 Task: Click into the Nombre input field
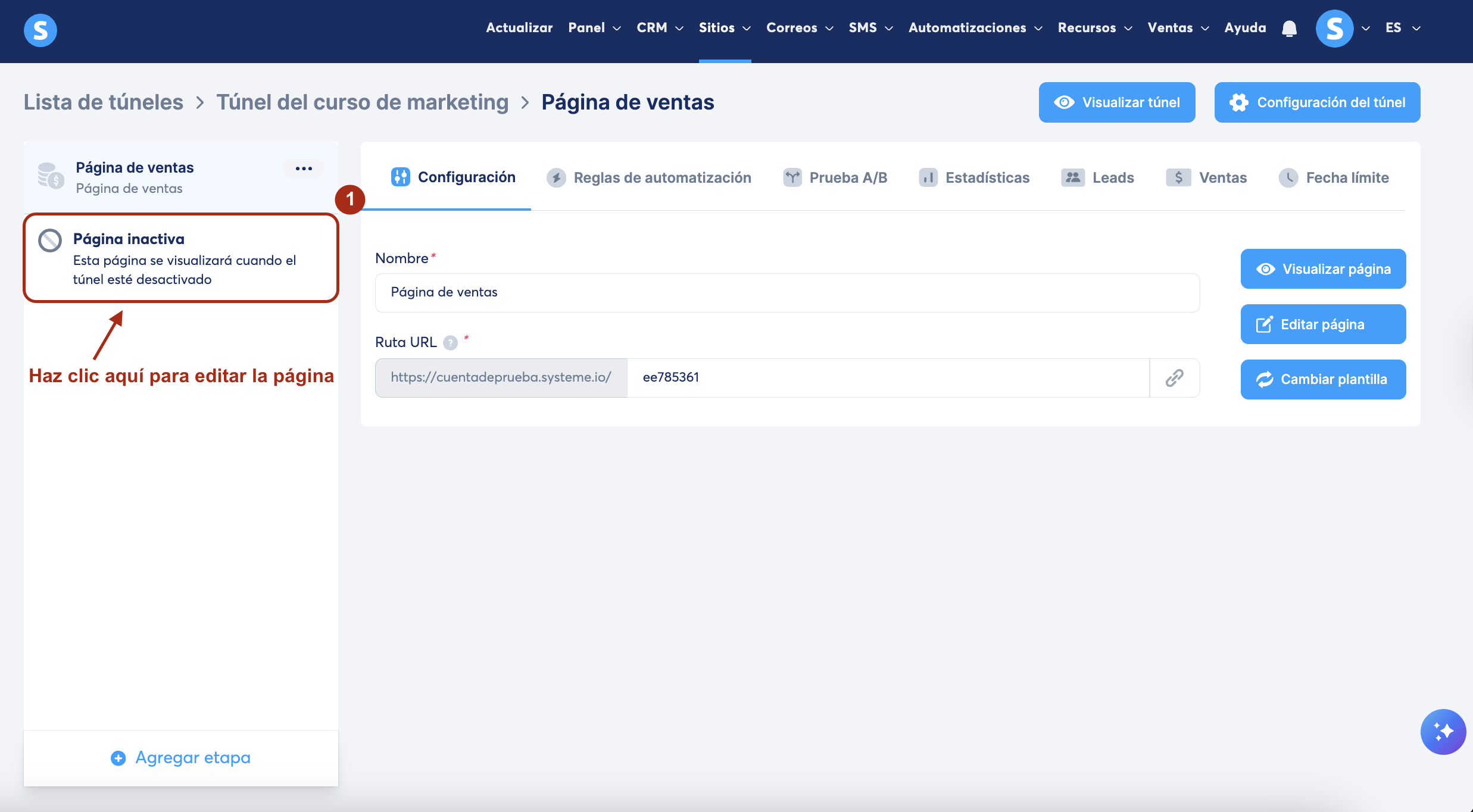click(x=787, y=292)
